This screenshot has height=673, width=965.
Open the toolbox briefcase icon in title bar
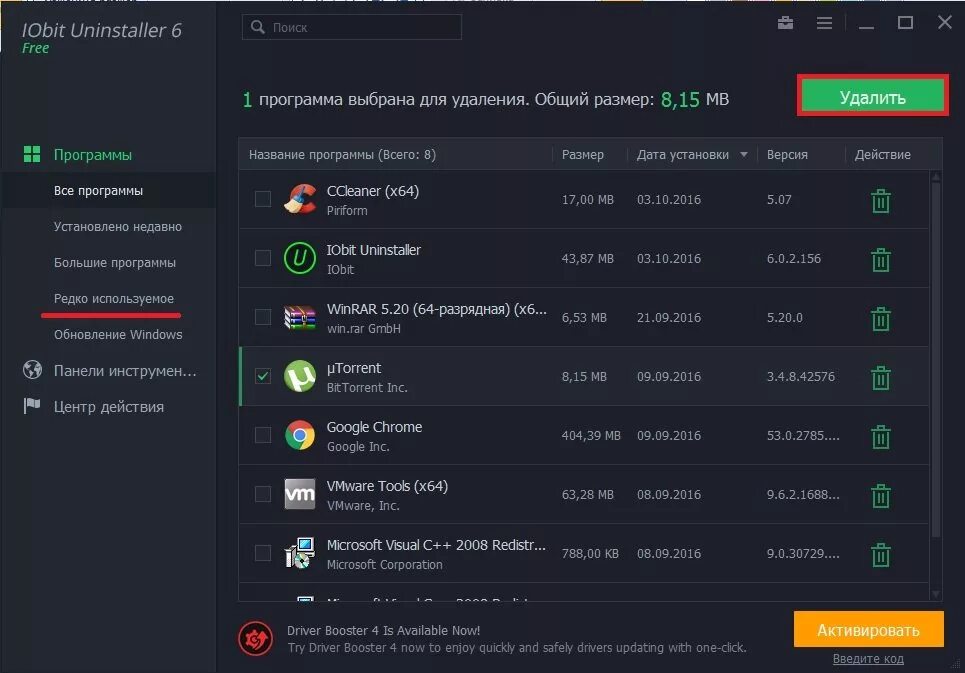[785, 23]
